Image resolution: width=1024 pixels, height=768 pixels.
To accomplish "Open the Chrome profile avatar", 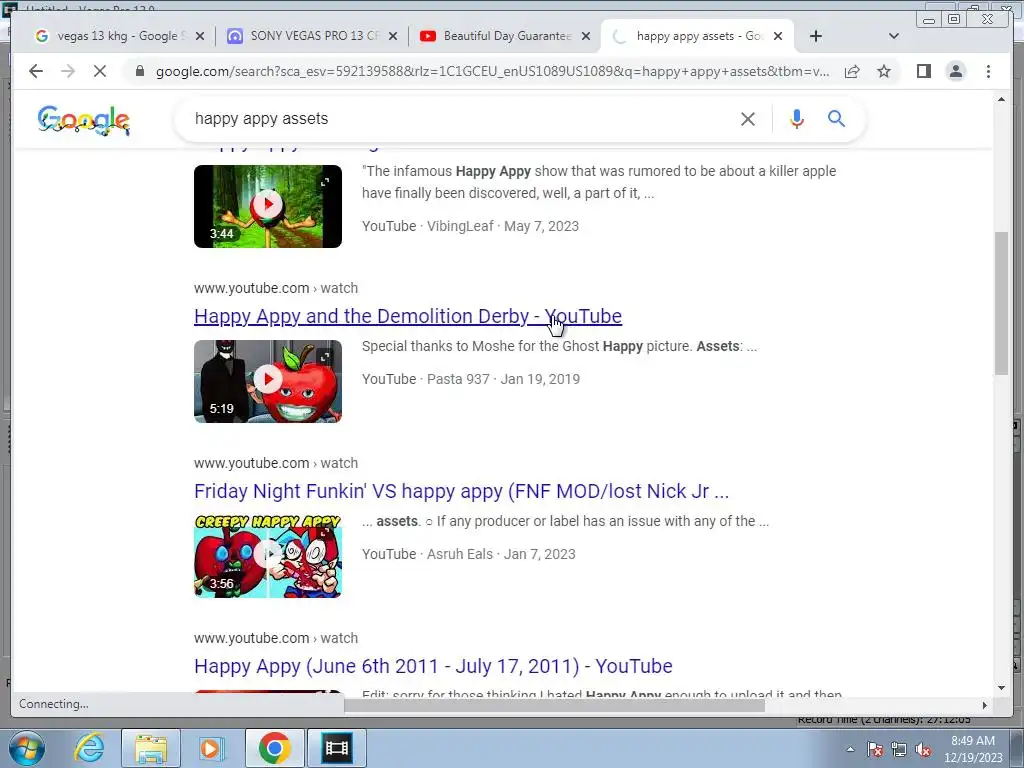I will (955, 71).
